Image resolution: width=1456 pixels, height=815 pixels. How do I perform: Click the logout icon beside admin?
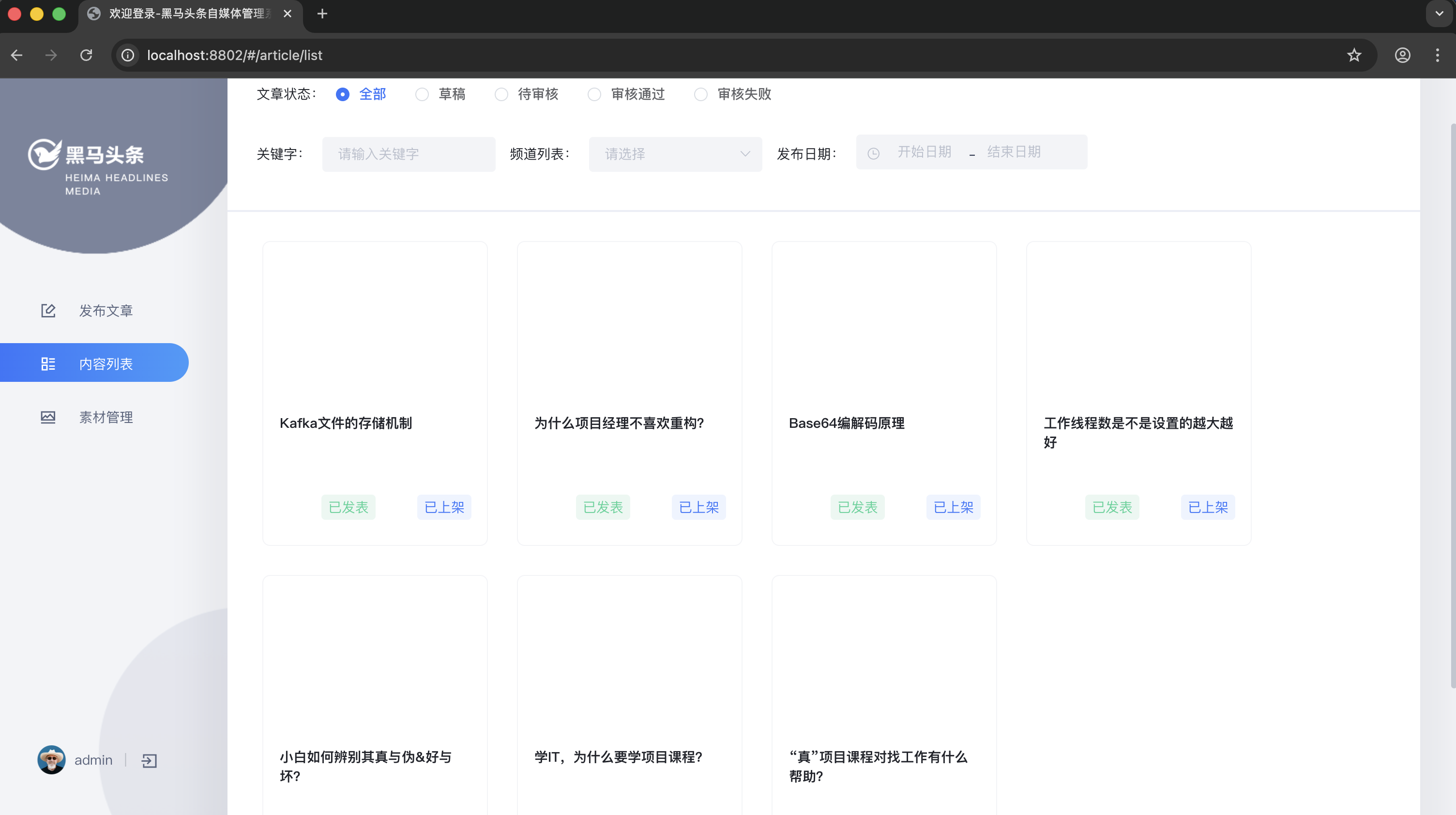point(149,760)
